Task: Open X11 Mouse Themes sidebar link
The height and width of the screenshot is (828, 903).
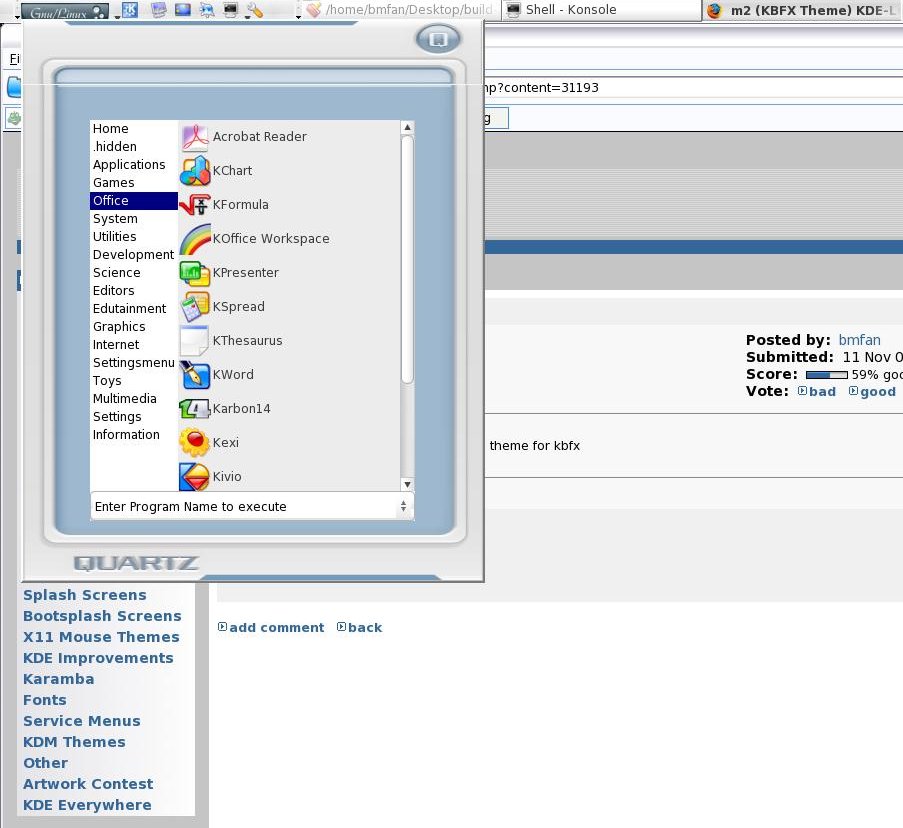Action: tap(101, 637)
